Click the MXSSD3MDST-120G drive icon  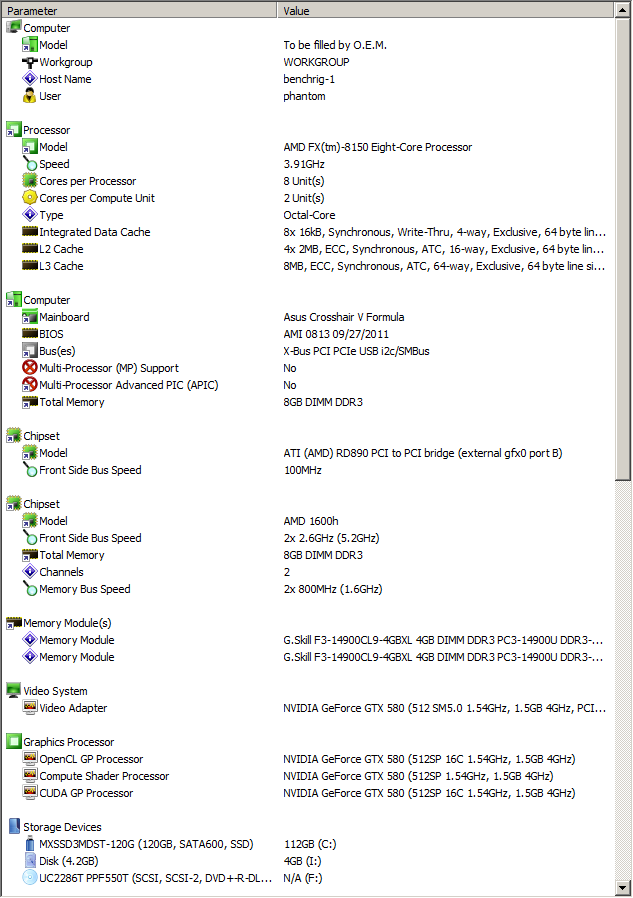tap(30, 844)
